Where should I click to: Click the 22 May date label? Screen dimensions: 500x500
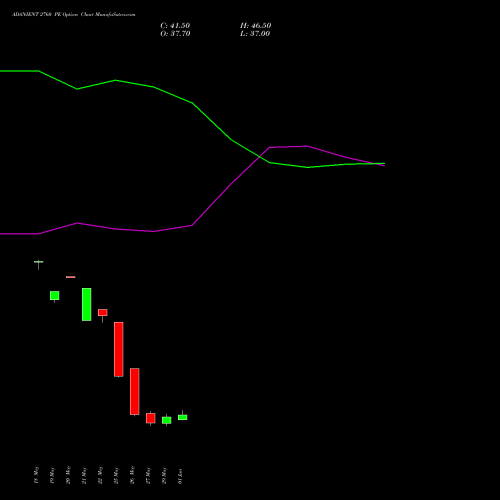click(x=100, y=475)
